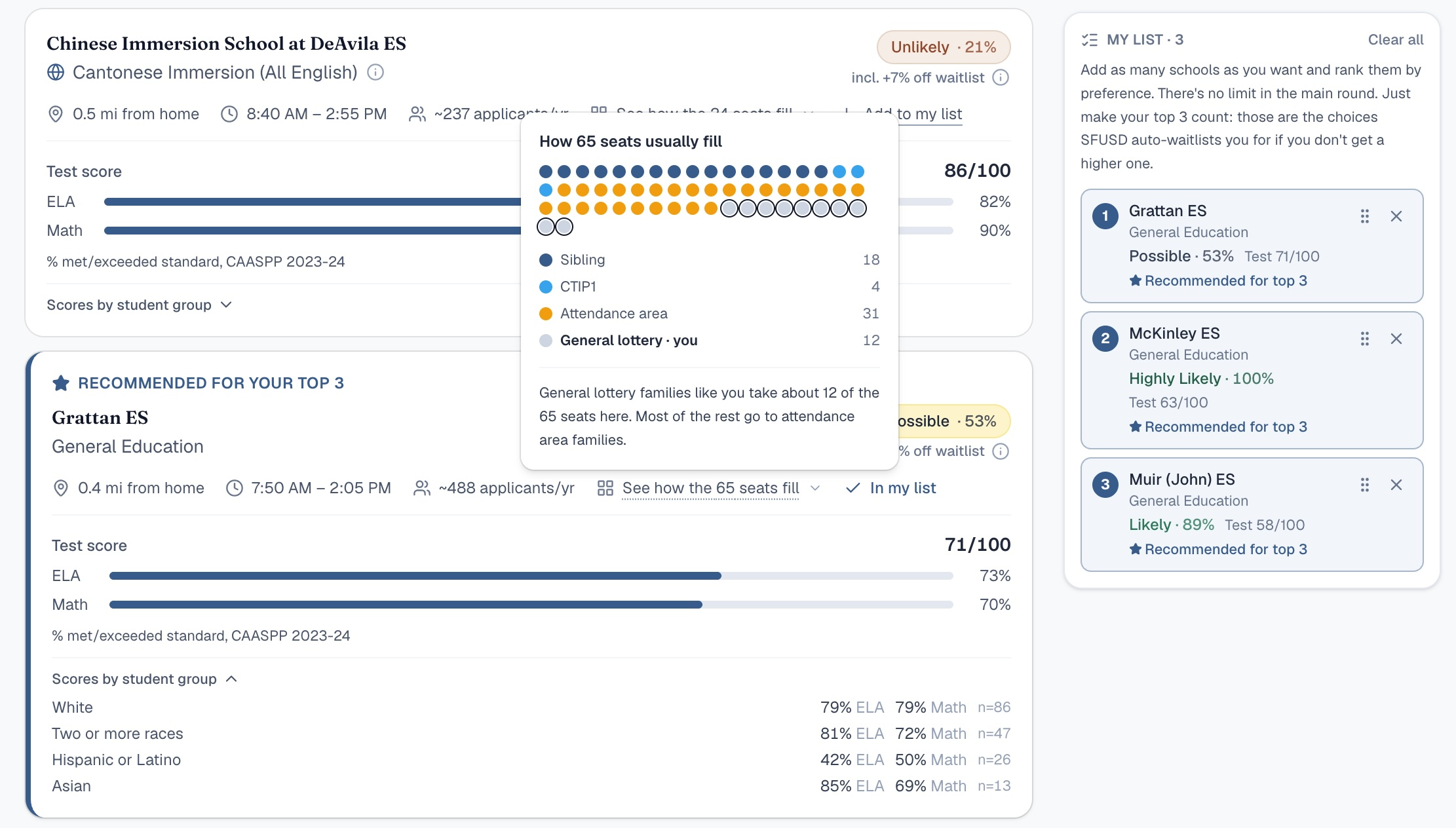Click '~488 applicants/yr' on Grattan ES card
1456x828 pixels.
coord(507,488)
